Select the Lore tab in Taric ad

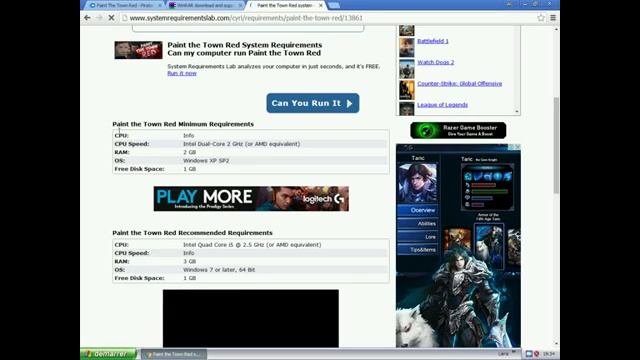(x=418, y=237)
